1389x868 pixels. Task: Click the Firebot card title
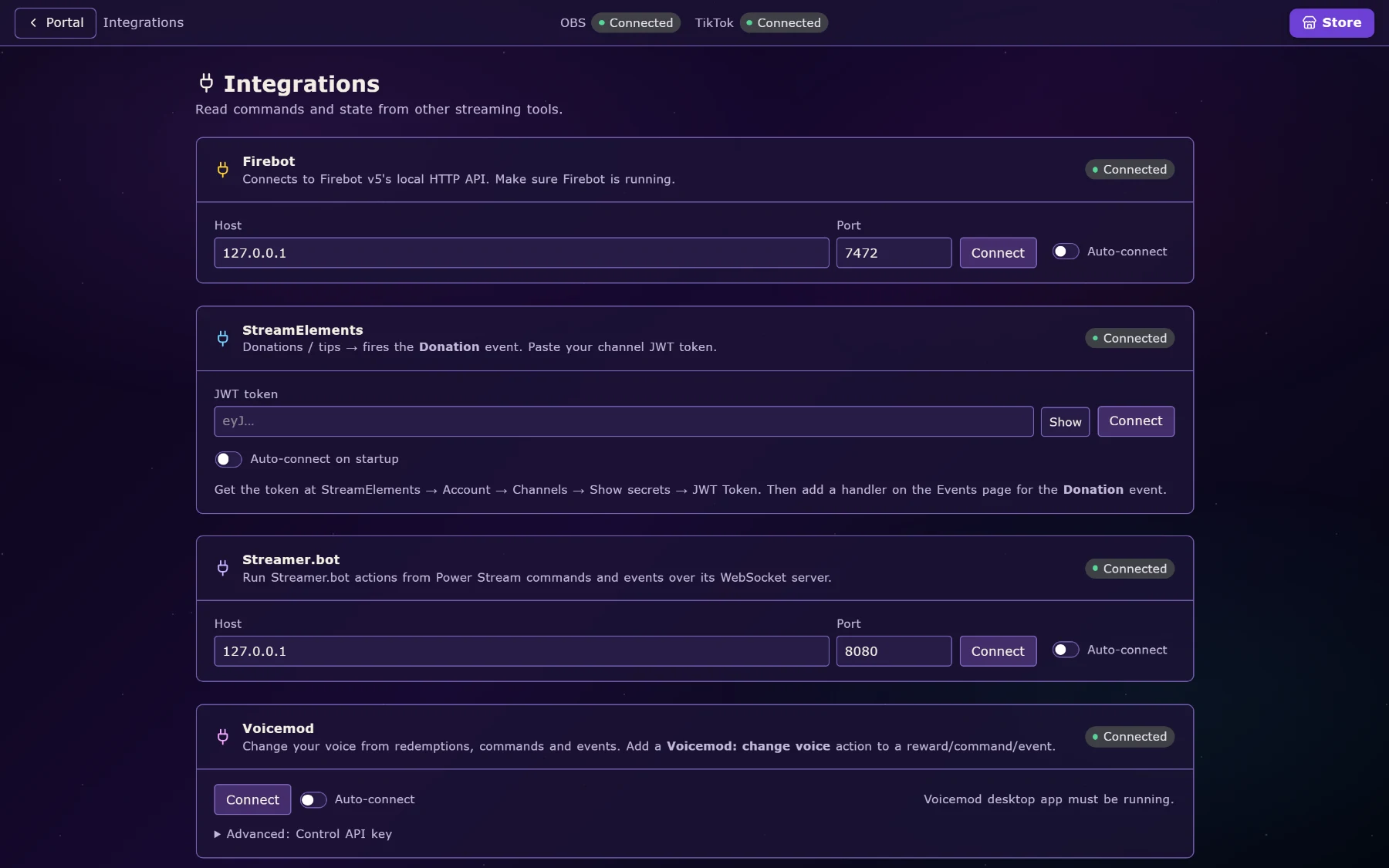(x=269, y=161)
